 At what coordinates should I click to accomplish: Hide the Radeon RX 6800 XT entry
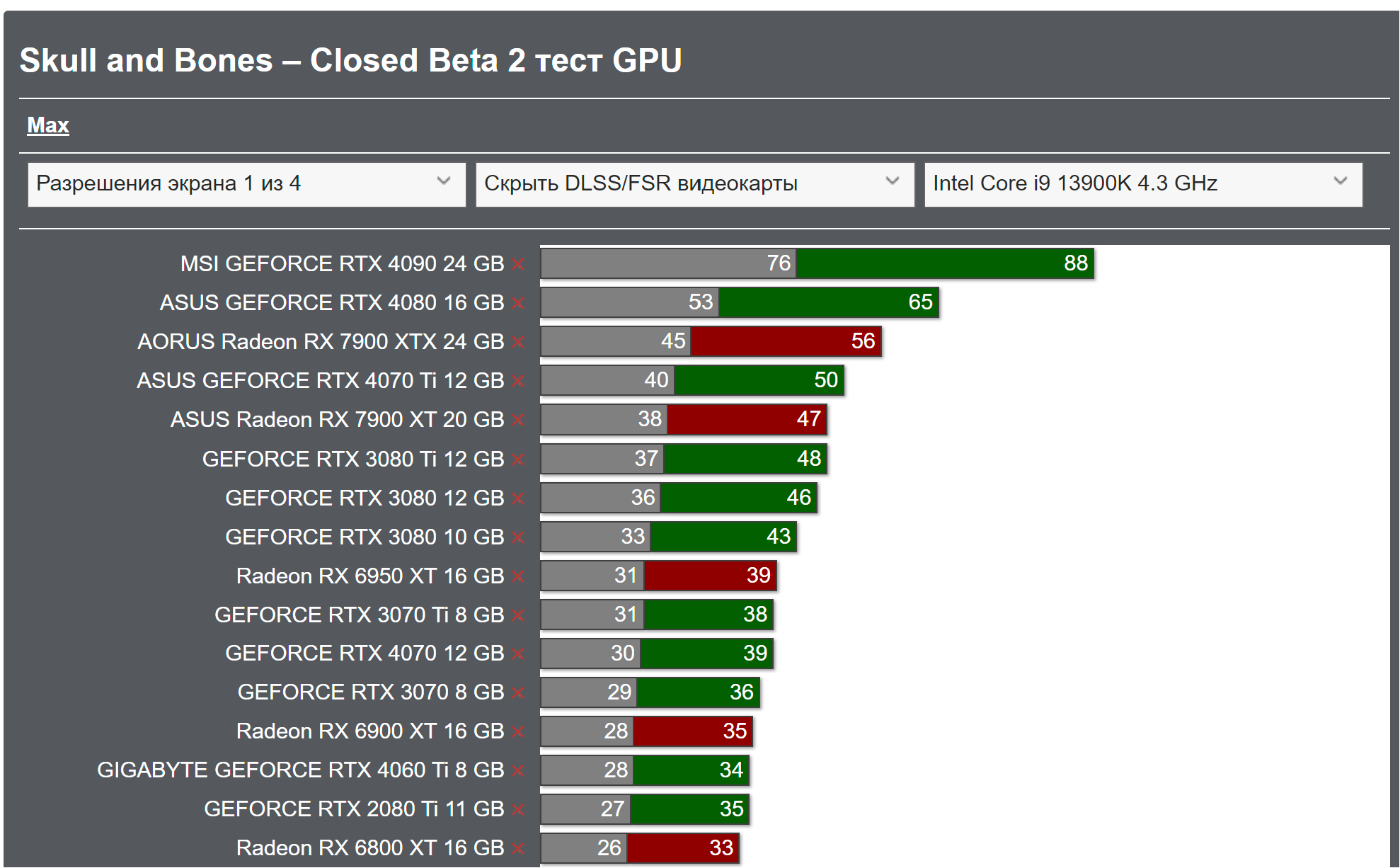coord(518,848)
